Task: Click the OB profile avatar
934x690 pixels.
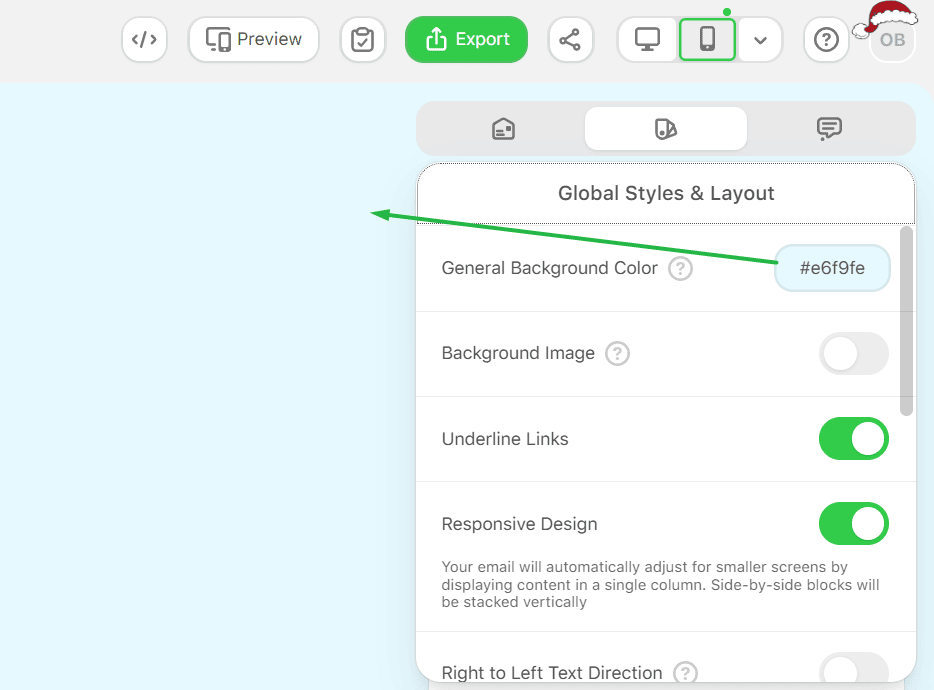Action: point(889,40)
